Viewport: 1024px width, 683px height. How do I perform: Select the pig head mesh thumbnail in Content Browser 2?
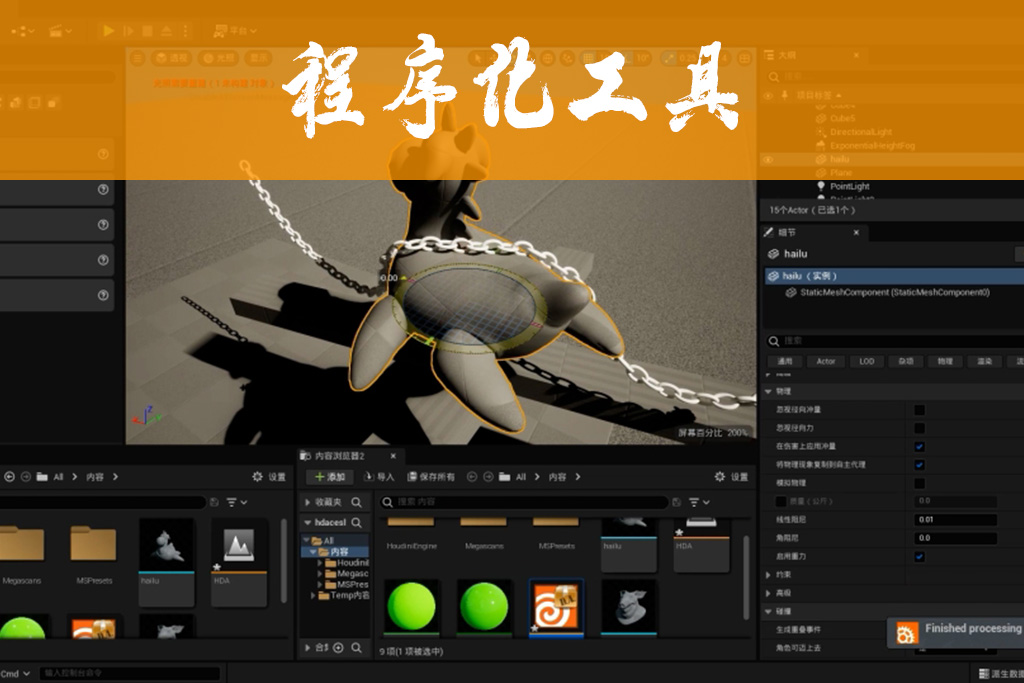[628, 607]
